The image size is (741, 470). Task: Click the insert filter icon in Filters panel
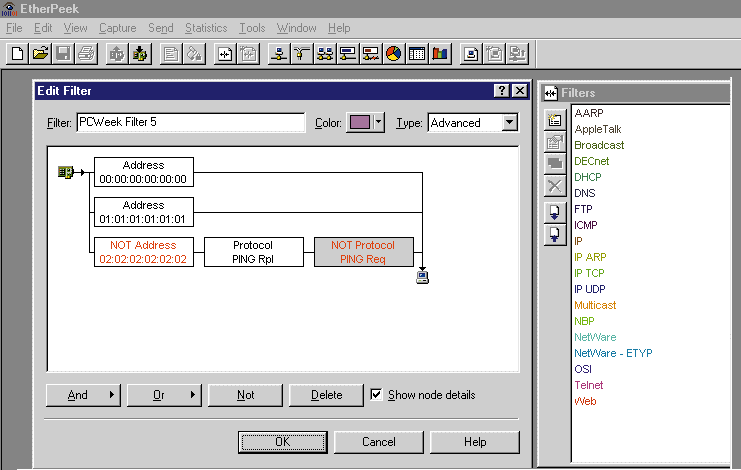point(555,120)
